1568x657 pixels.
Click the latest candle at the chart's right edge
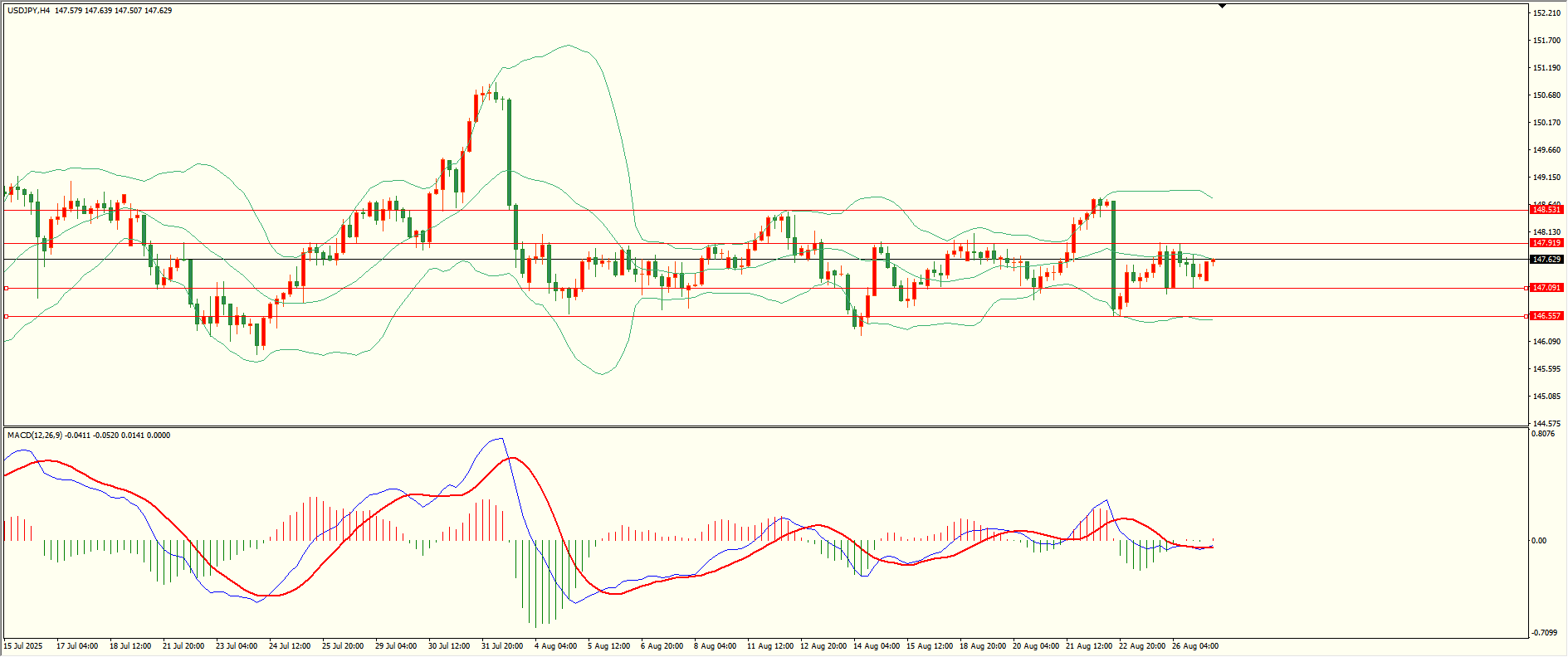[x=1213, y=260]
